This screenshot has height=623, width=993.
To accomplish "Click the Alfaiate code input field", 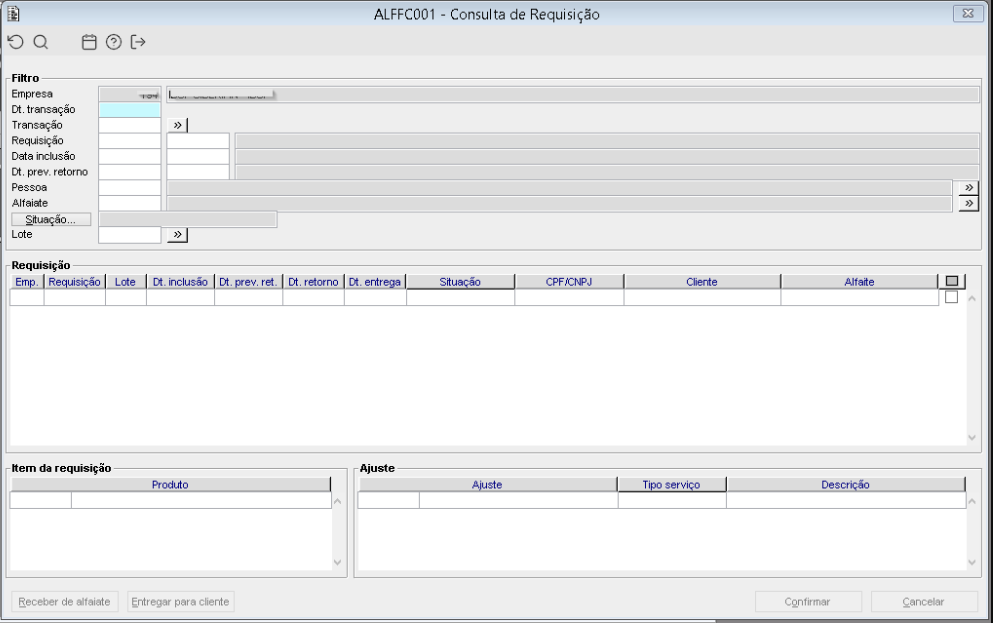I will pos(130,203).
